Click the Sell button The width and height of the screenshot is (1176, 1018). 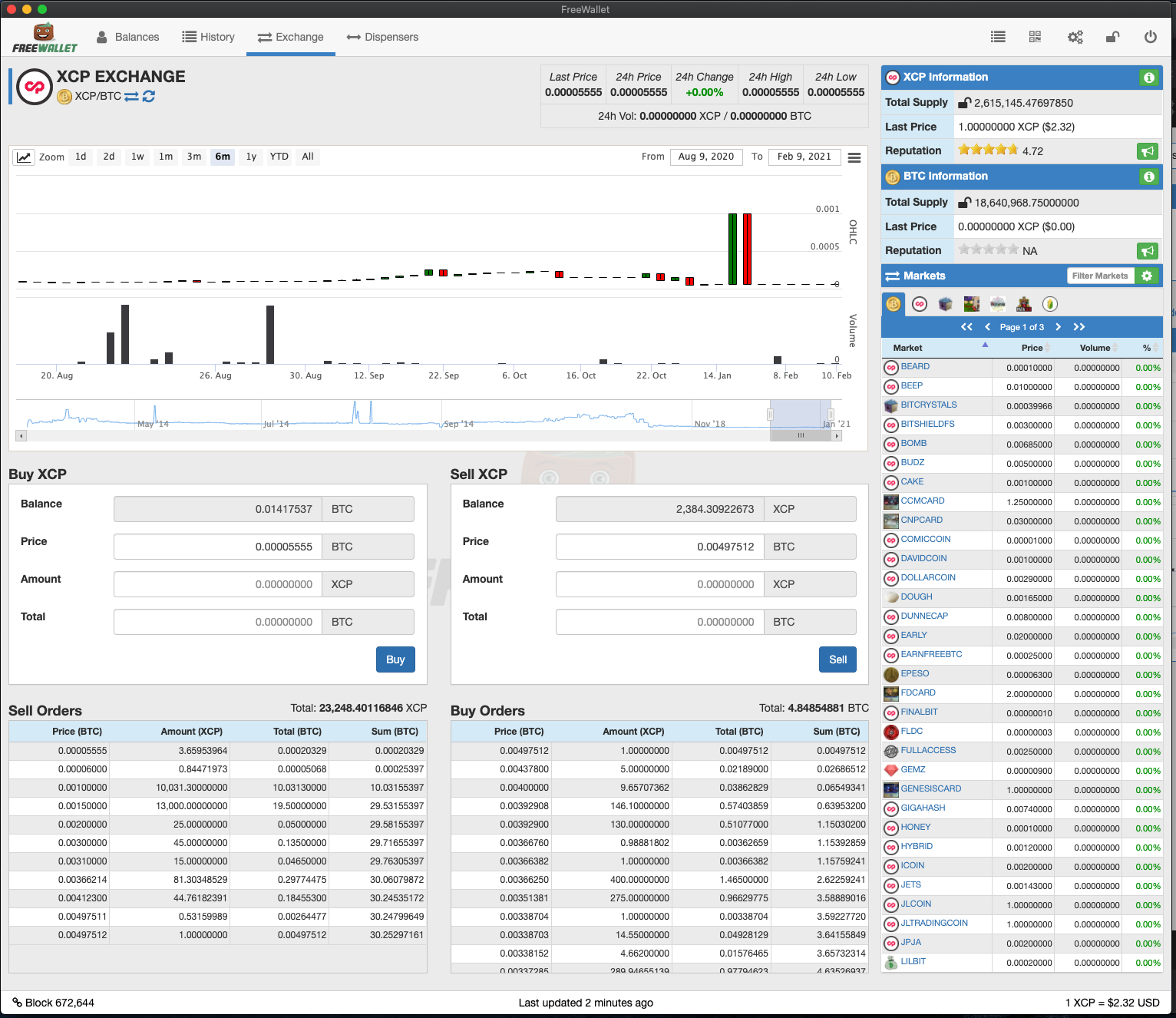837,659
